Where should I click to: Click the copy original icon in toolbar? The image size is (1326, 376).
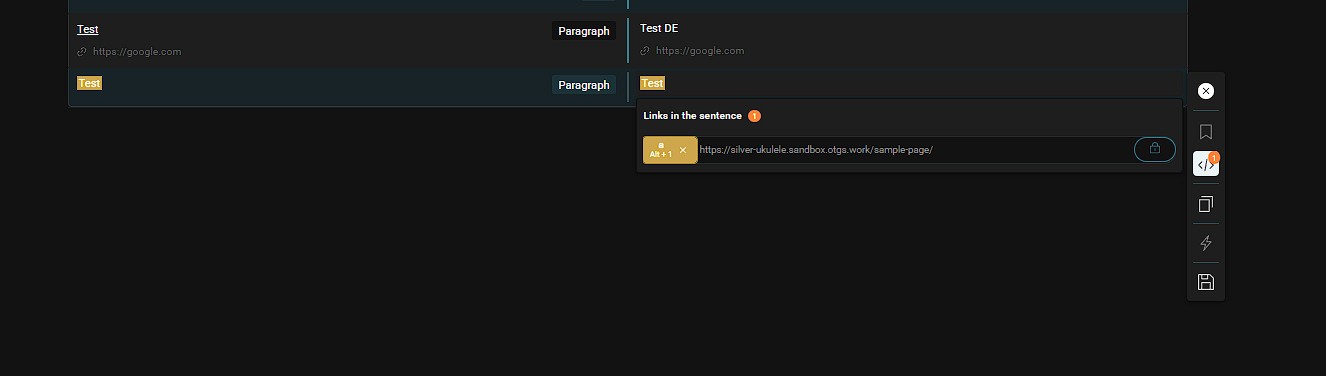pos(1206,204)
